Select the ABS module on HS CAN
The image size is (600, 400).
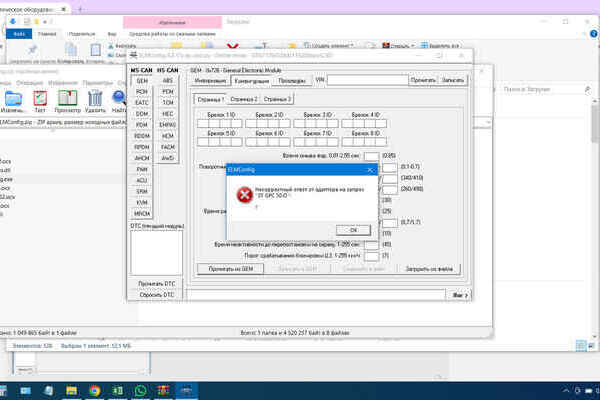pyautogui.click(x=168, y=81)
